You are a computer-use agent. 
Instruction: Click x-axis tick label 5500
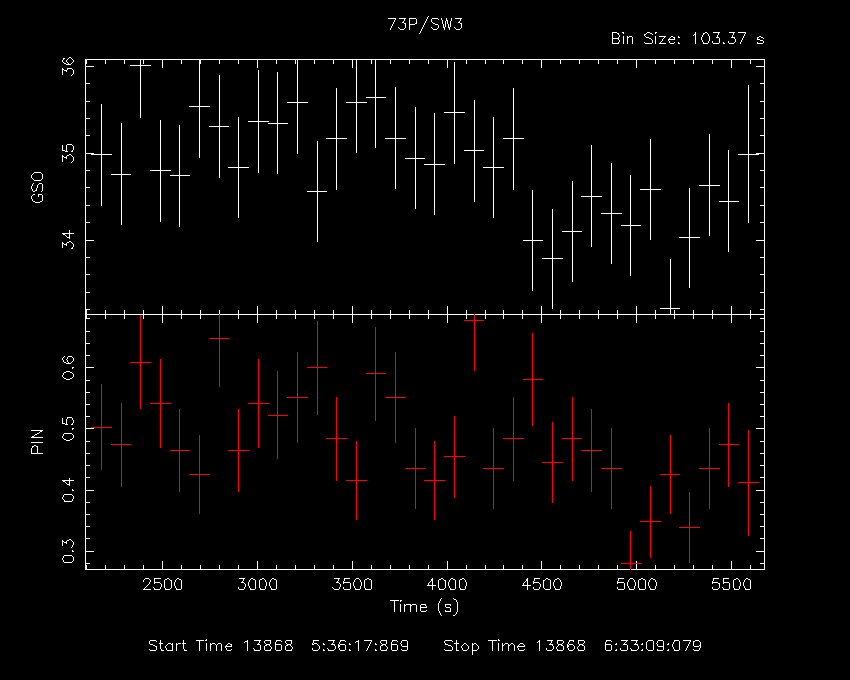click(x=732, y=585)
